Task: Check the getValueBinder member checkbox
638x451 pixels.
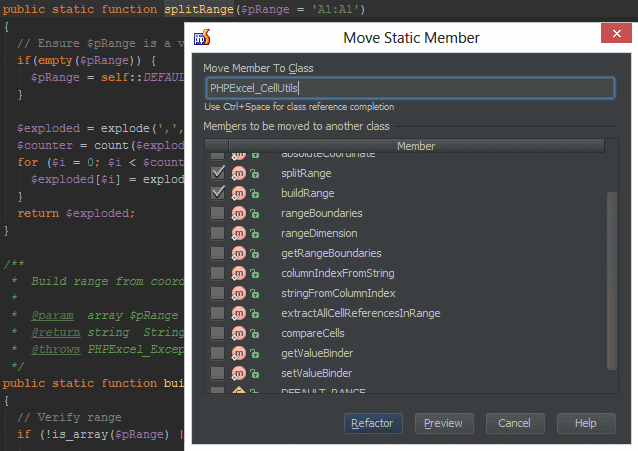Action: (x=218, y=353)
